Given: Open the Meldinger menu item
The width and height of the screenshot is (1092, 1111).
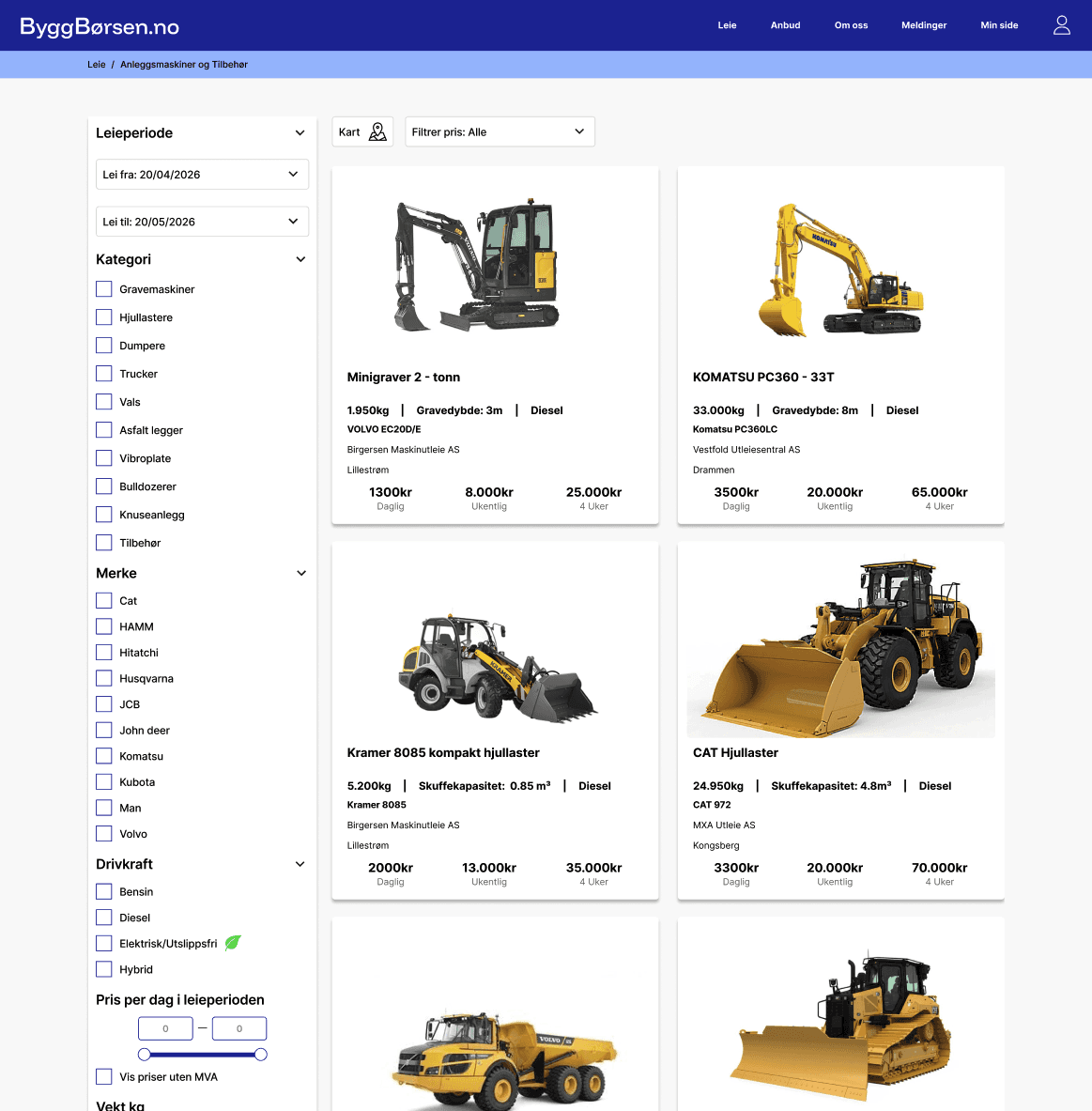Looking at the screenshot, I should (924, 24).
